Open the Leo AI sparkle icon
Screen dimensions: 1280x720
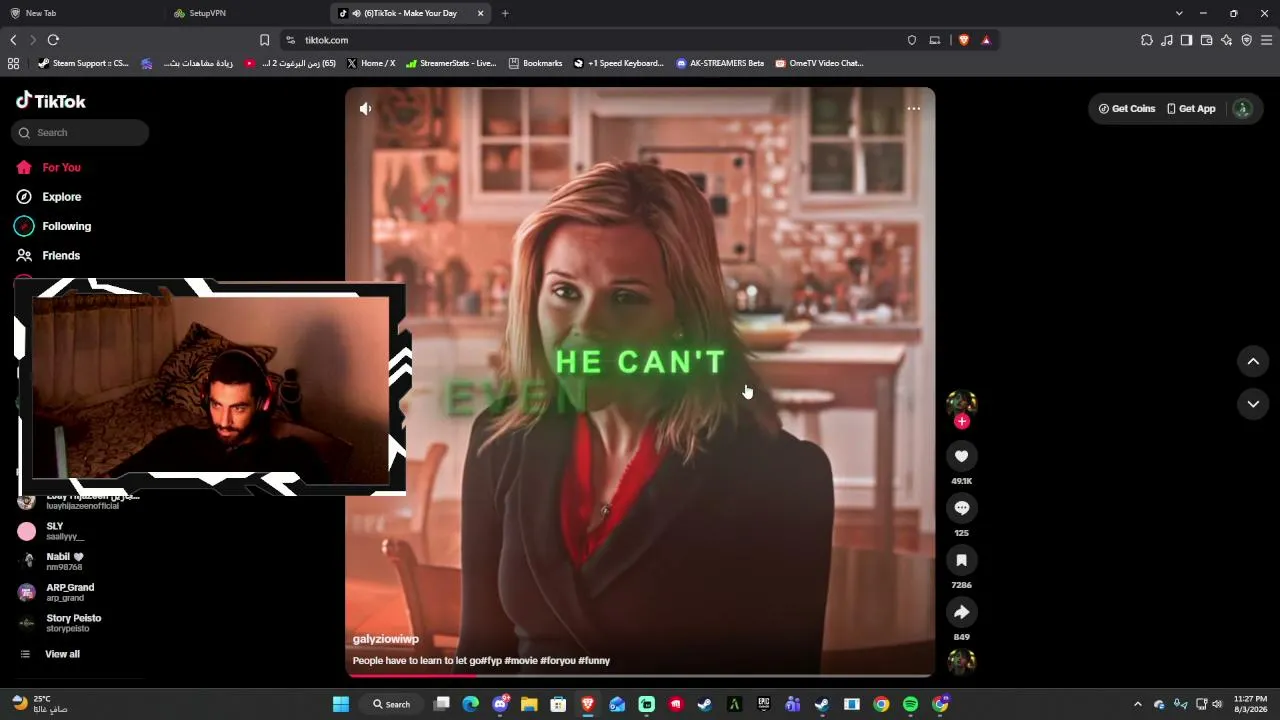(x=1226, y=40)
